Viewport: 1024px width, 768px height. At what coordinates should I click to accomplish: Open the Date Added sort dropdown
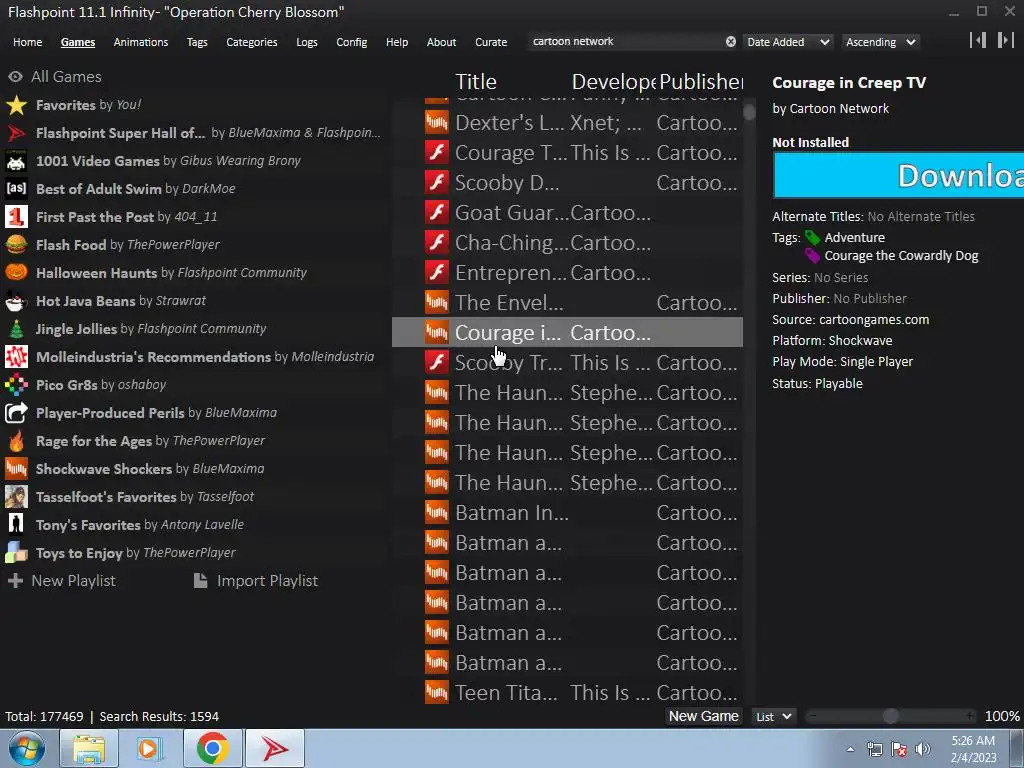click(788, 42)
